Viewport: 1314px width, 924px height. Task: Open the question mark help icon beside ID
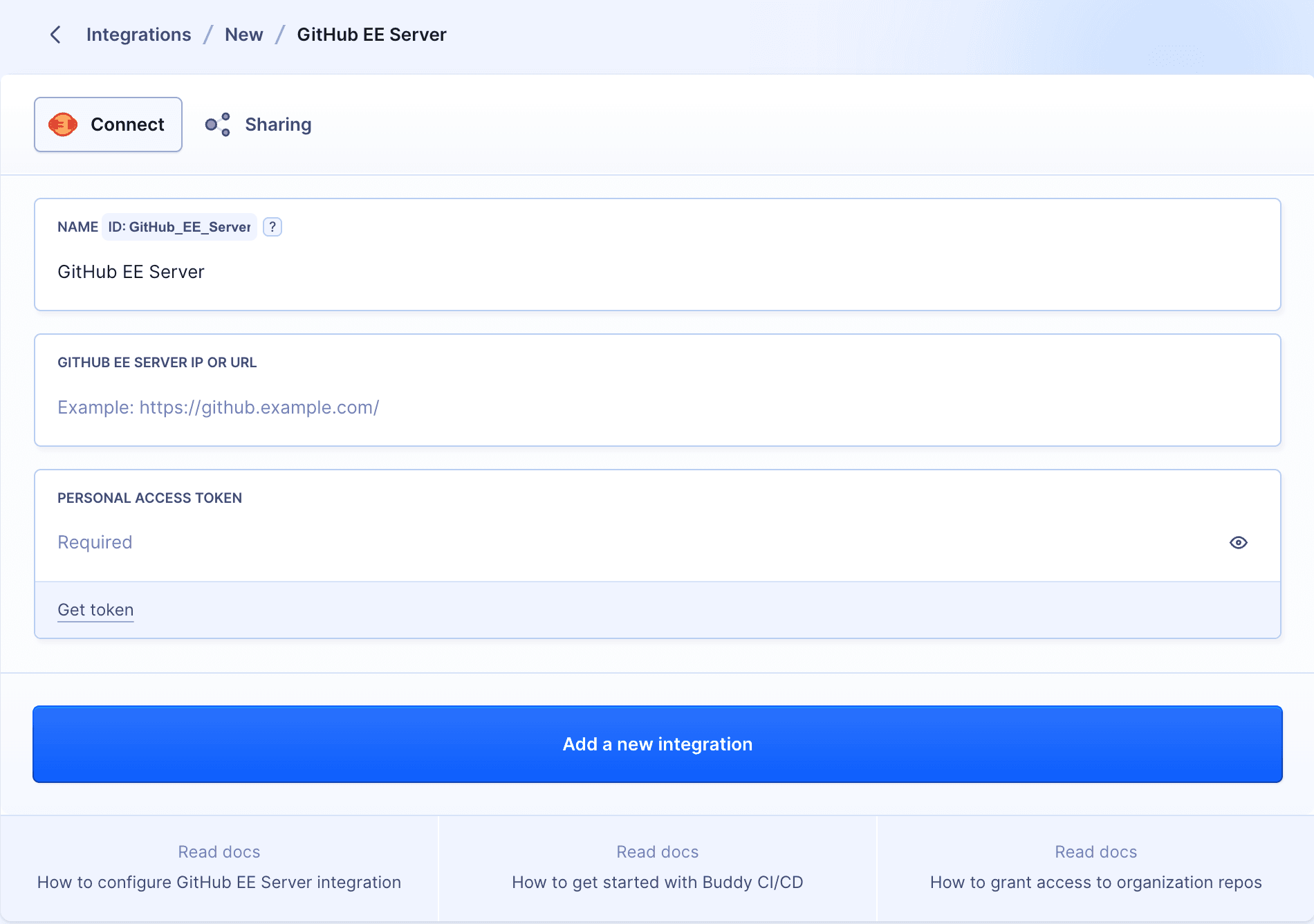coord(272,227)
